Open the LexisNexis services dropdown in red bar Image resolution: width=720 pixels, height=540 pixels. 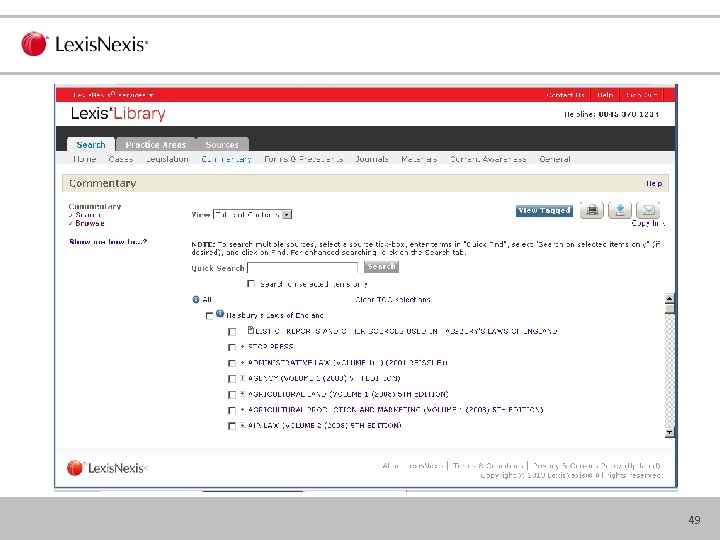(113, 95)
